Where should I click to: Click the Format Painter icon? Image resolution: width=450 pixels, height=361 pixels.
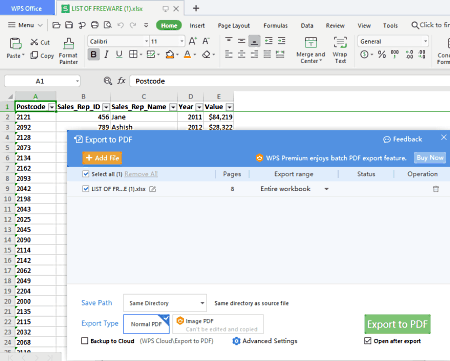69,44
